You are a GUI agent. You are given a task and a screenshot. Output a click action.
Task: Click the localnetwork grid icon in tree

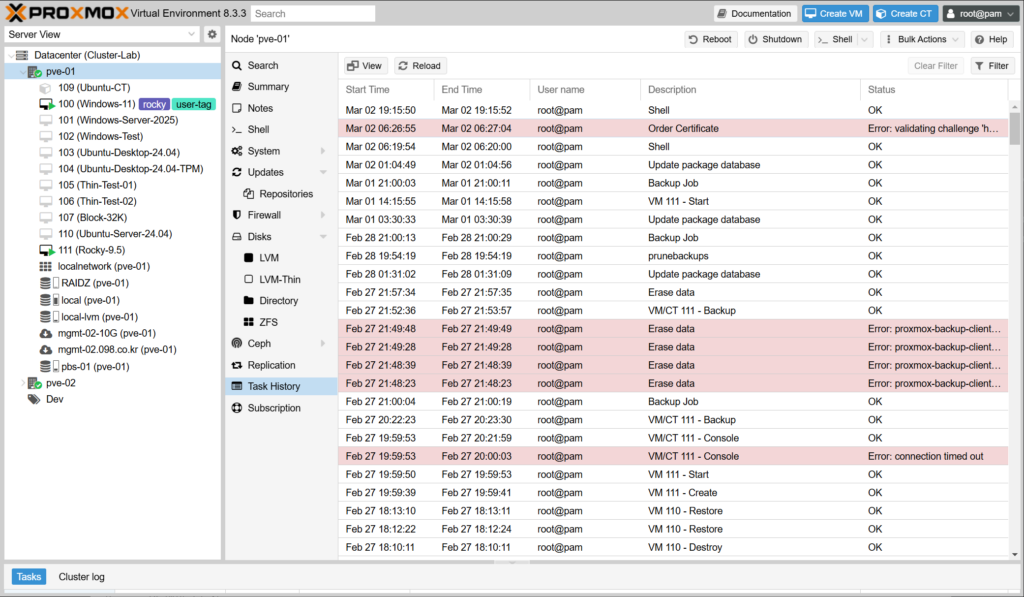(46, 267)
